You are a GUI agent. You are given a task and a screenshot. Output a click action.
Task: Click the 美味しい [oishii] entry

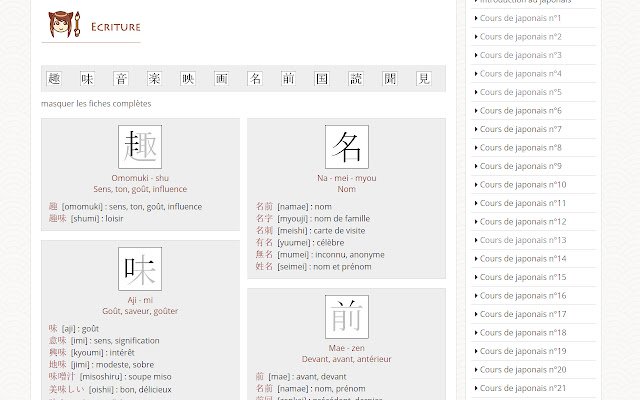(110, 390)
